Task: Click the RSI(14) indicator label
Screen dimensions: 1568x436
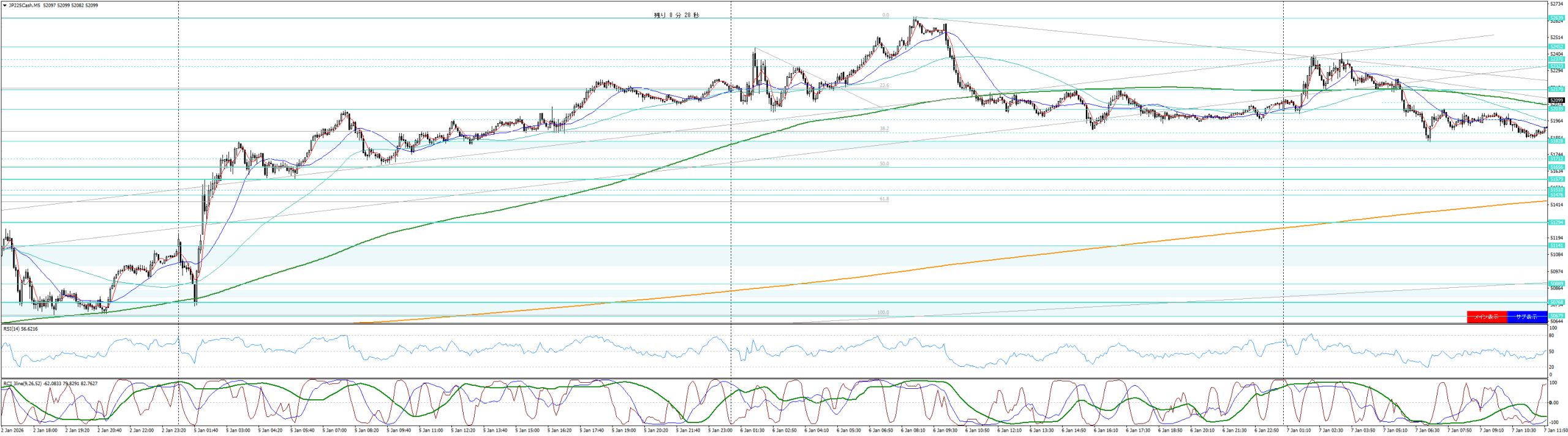Action: coord(20,329)
